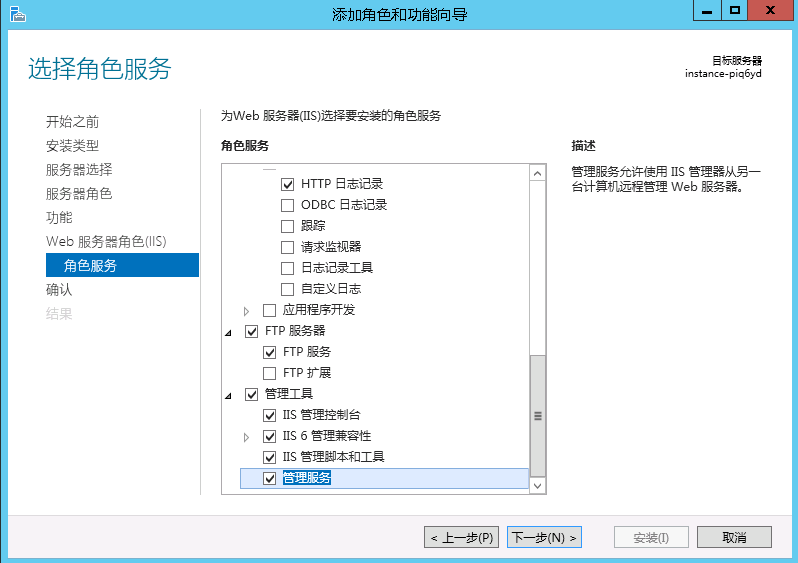798x563 pixels.
Task: Maximize the wizard window
Action: tap(734, 10)
